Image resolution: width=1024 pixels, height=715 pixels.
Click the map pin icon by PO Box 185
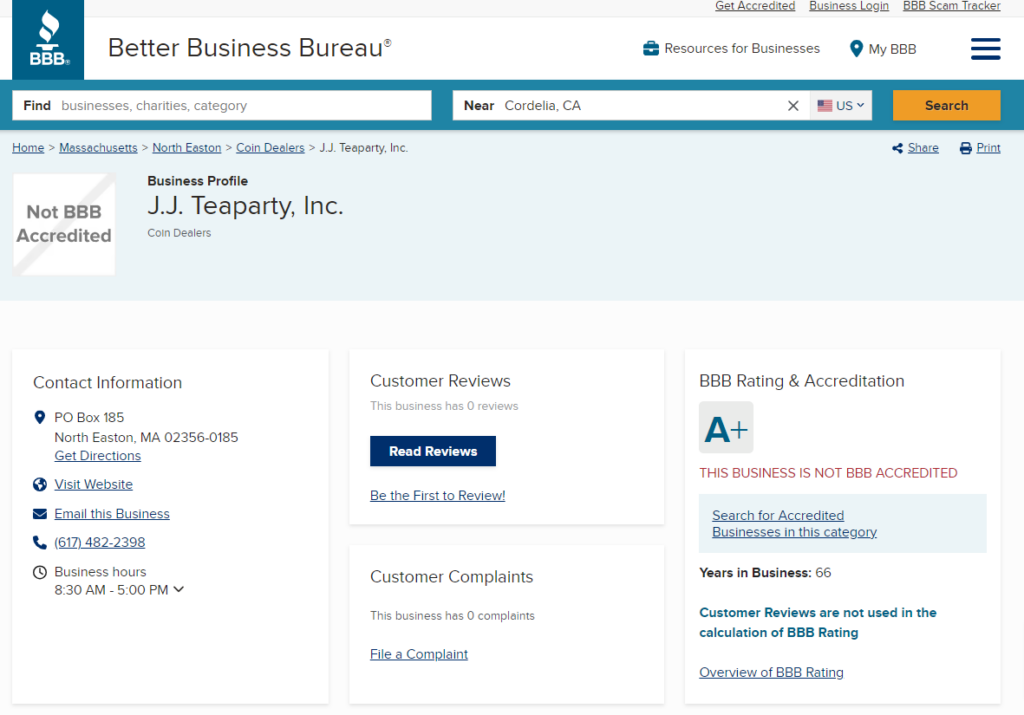click(x=40, y=417)
